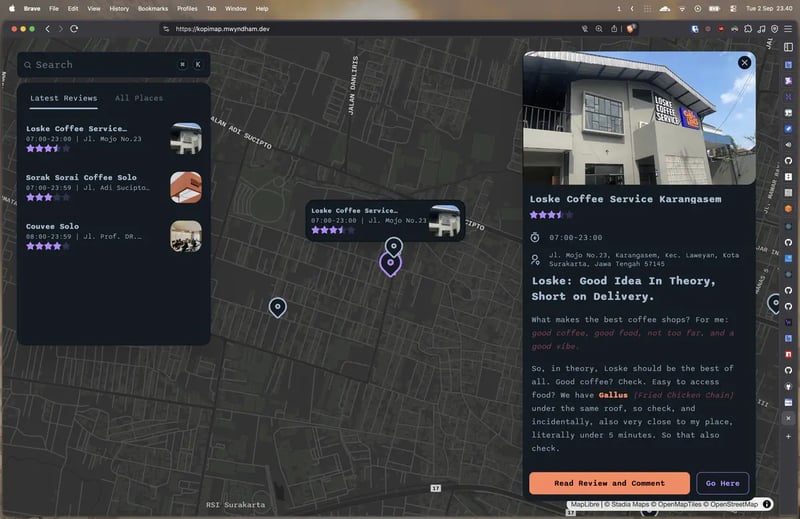Open the OpenStreetMap attribution link
This screenshot has width=800, height=519.
[734, 504]
